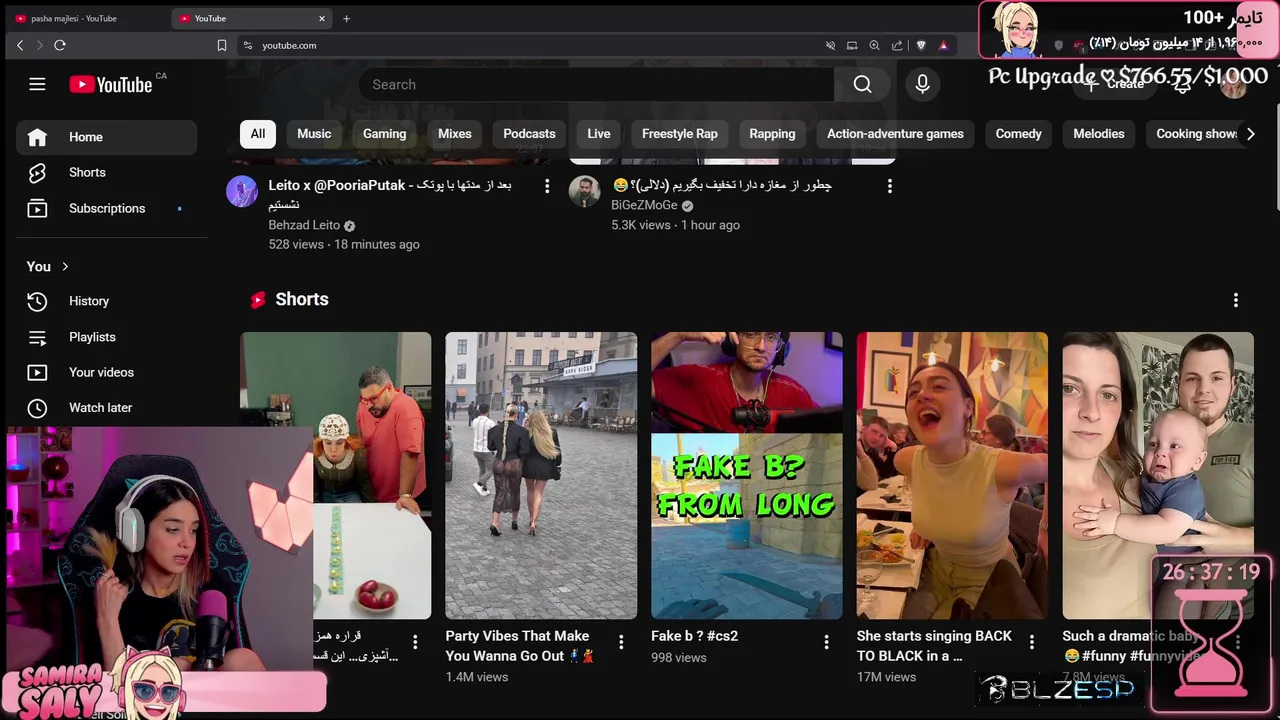Go back with the browser back arrow
The image size is (1280, 720).
(x=20, y=45)
